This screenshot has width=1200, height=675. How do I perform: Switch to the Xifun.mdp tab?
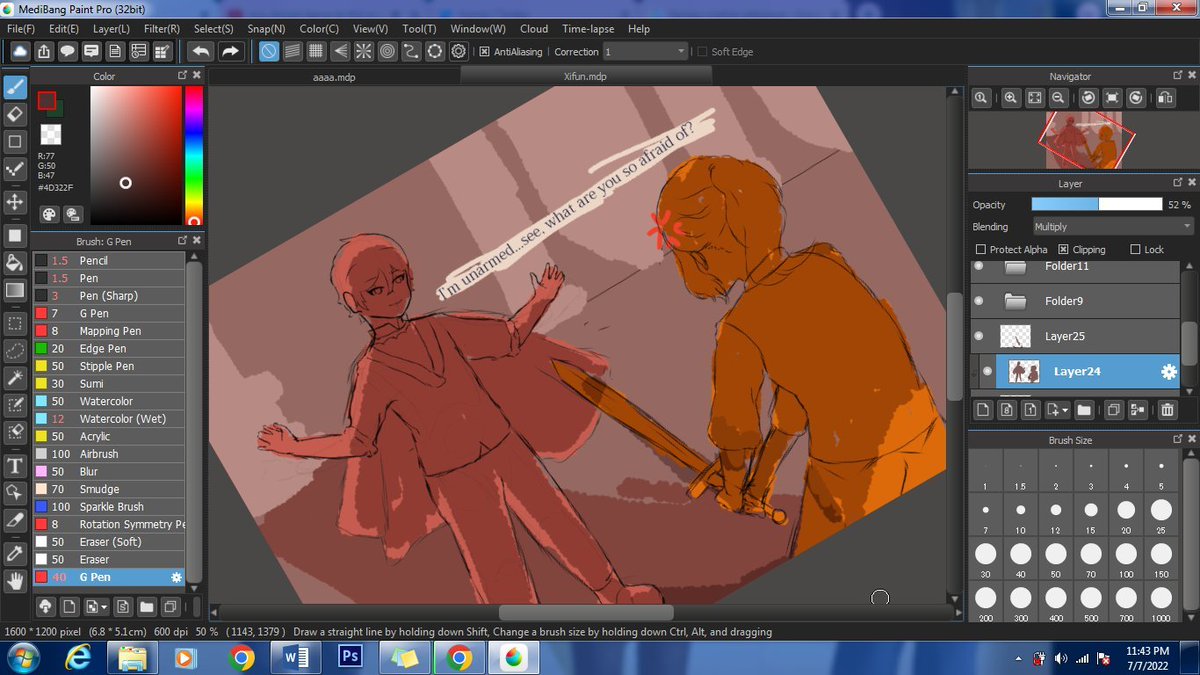click(x=585, y=76)
